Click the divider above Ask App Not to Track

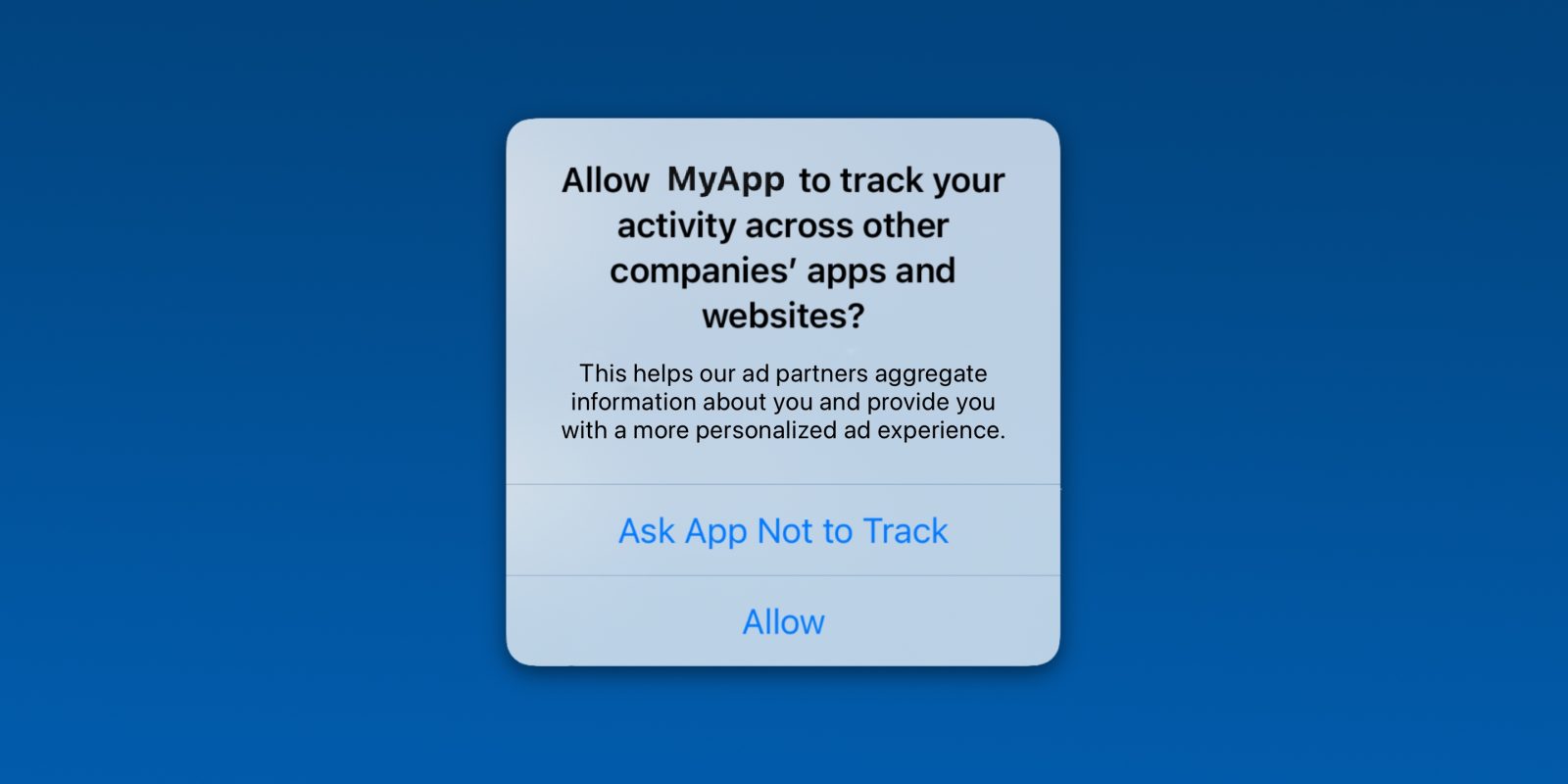point(783,484)
